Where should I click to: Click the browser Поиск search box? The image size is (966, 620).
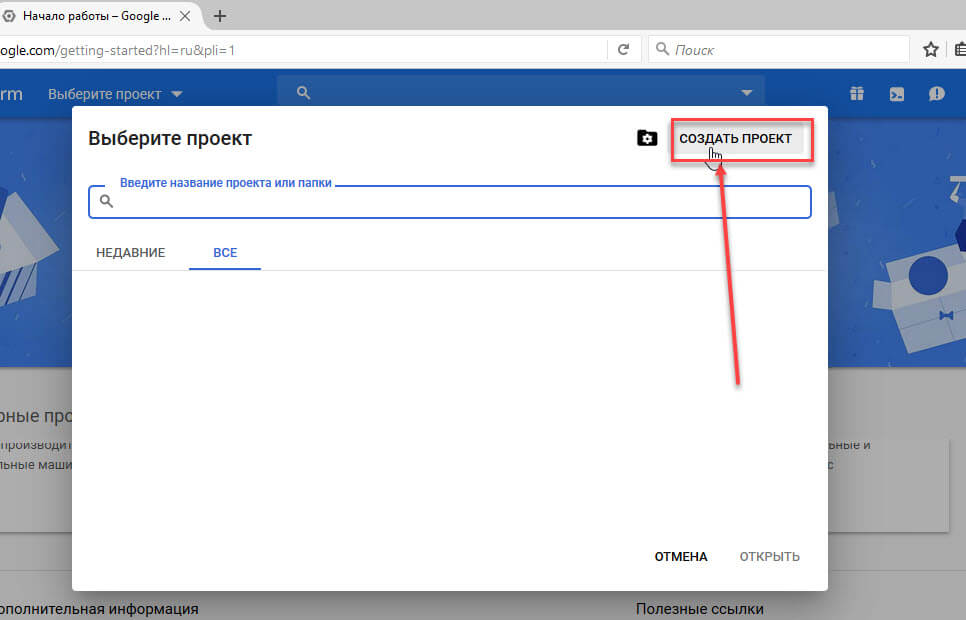pyautogui.click(x=779, y=49)
